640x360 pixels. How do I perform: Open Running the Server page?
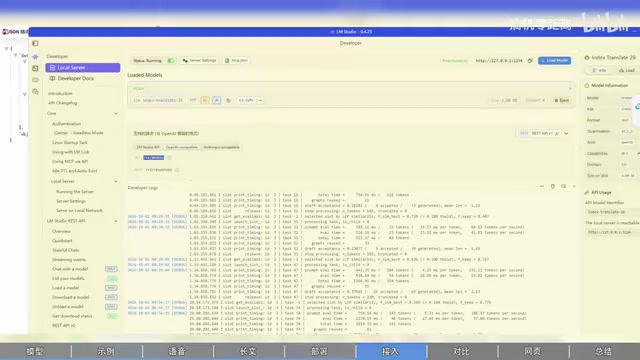click(x=75, y=191)
